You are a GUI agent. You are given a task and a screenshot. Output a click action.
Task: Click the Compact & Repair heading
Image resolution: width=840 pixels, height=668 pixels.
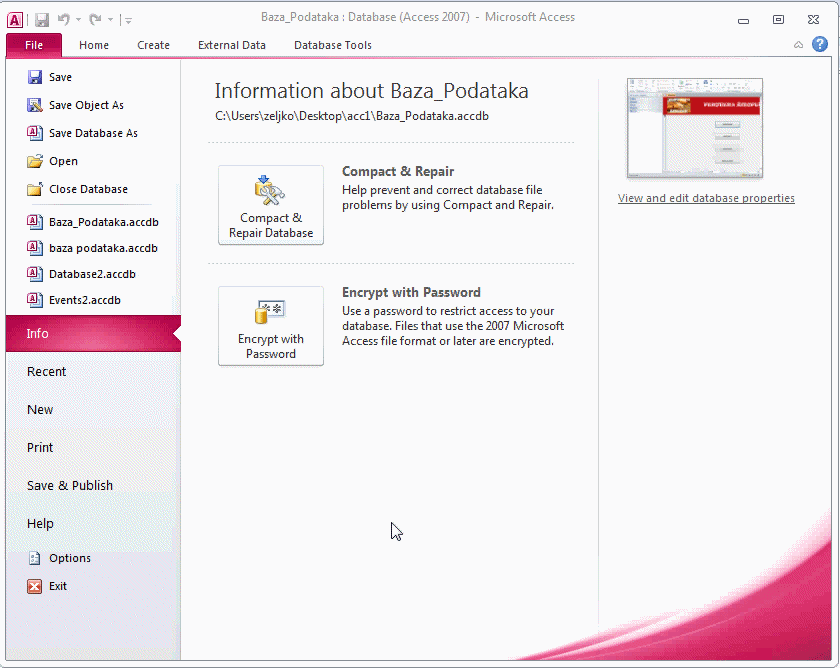click(x=398, y=171)
